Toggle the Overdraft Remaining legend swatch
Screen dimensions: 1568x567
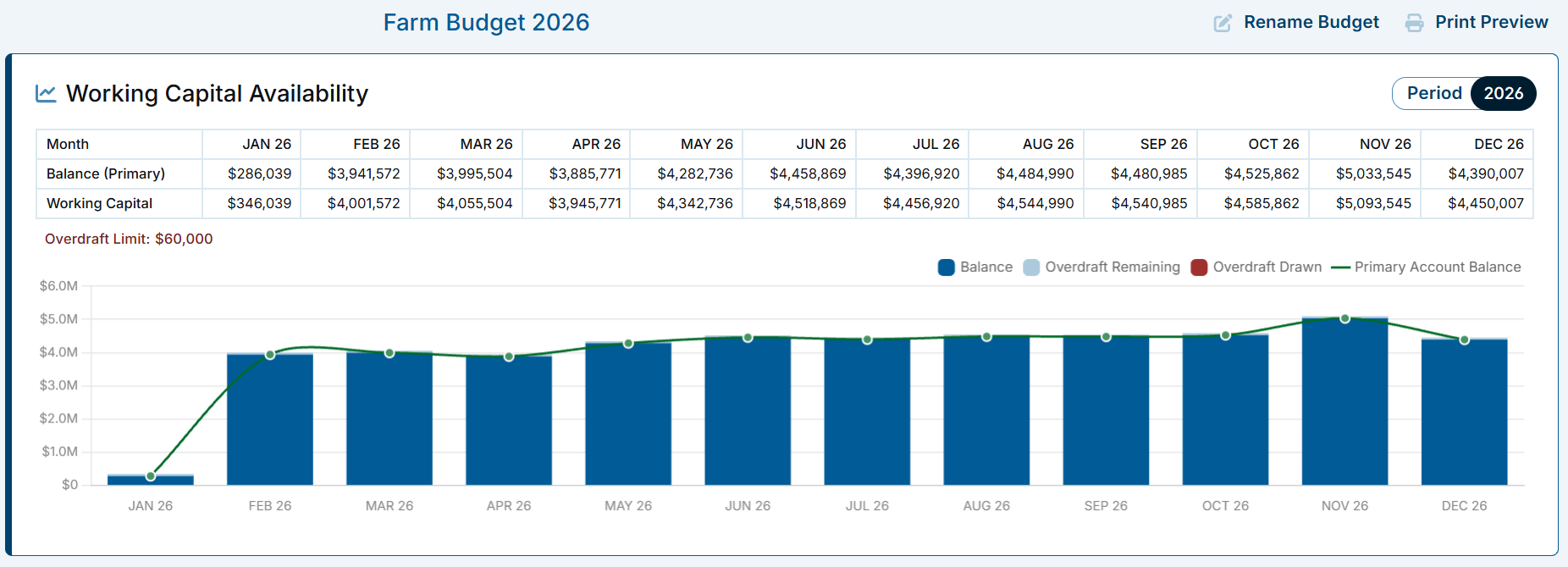[x=1031, y=267]
